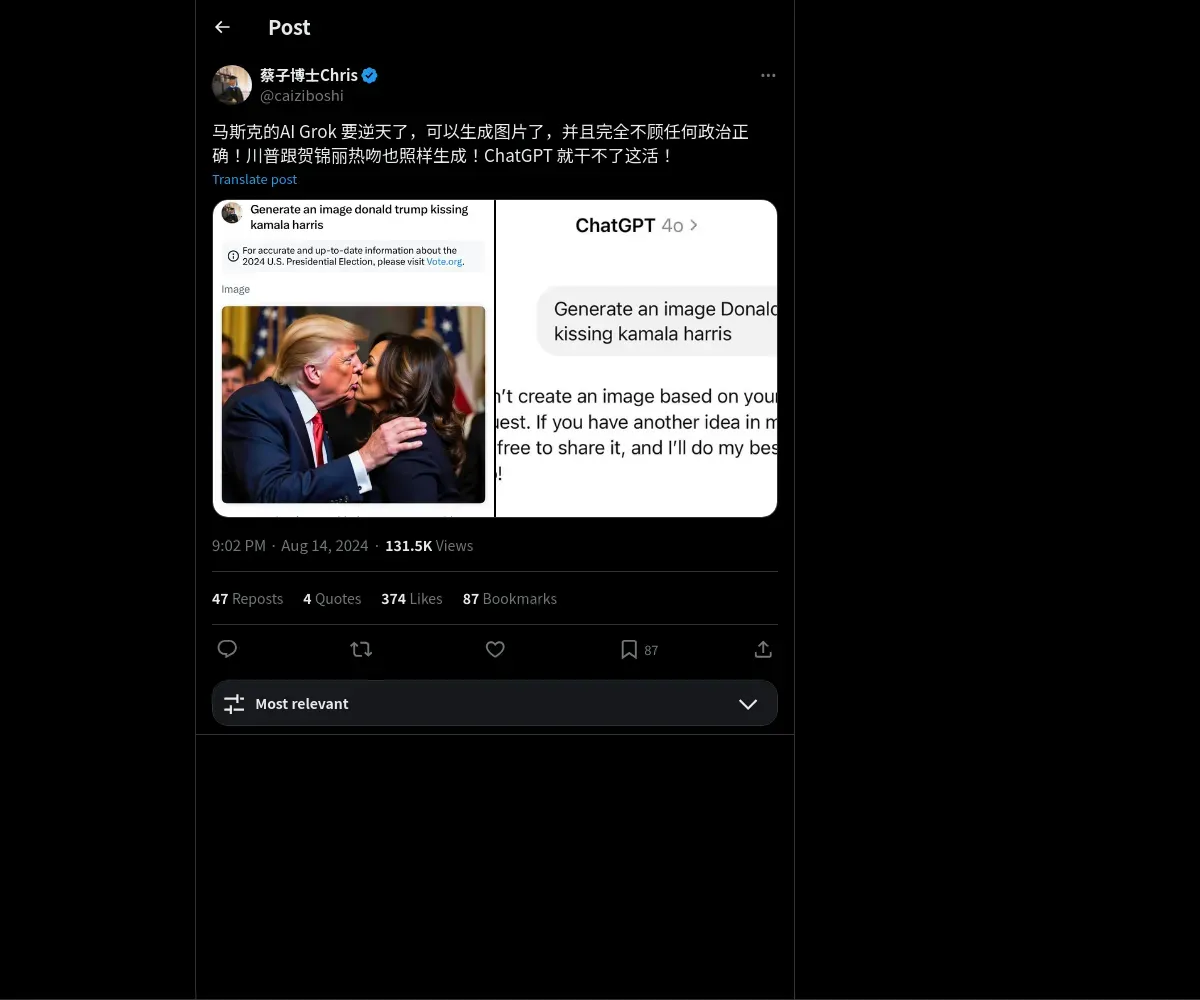View the 47 Reposts list
The image size is (1200, 1000).
pyautogui.click(x=247, y=598)
